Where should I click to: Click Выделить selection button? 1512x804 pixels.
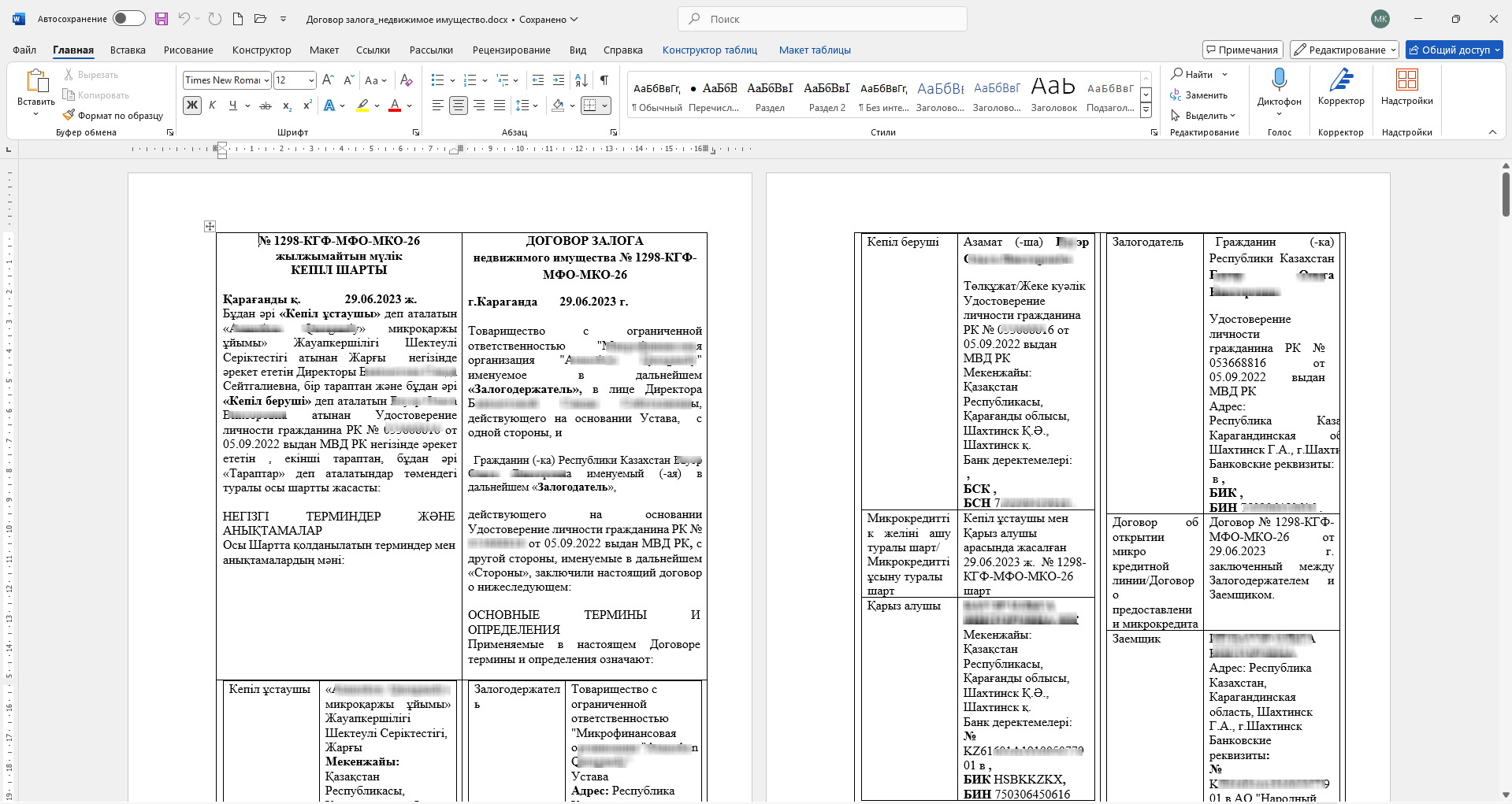pyautogui.click(x=1203, y=116)
